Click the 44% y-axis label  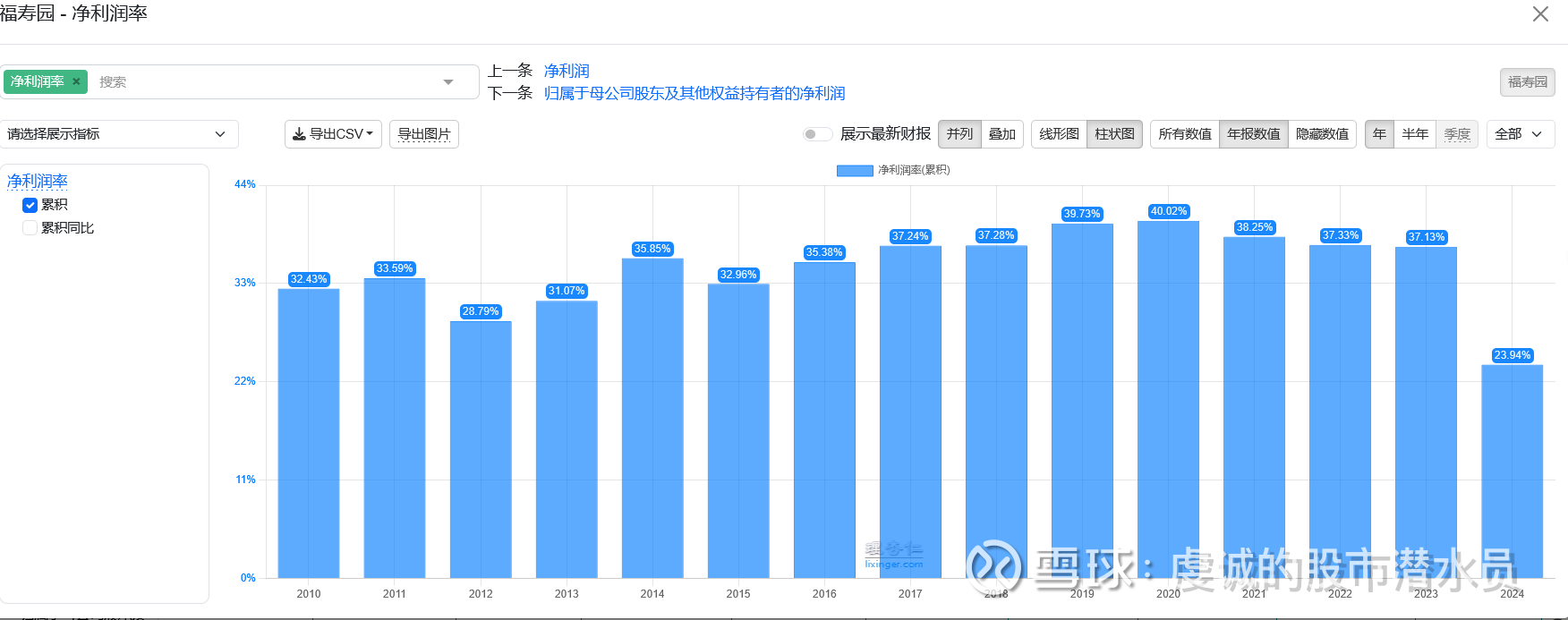point(245,184)
